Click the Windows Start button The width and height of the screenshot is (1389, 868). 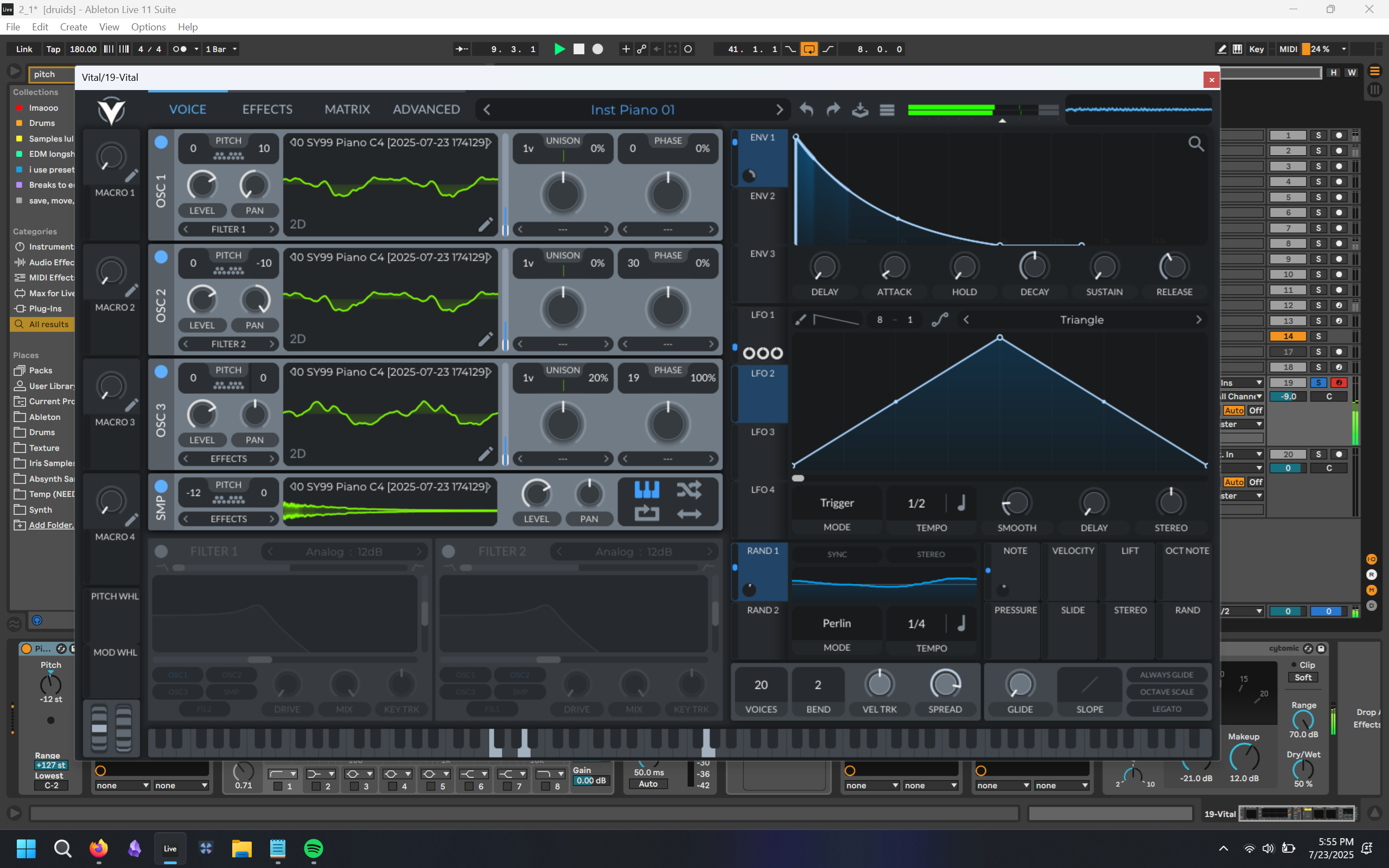[27, 848]
